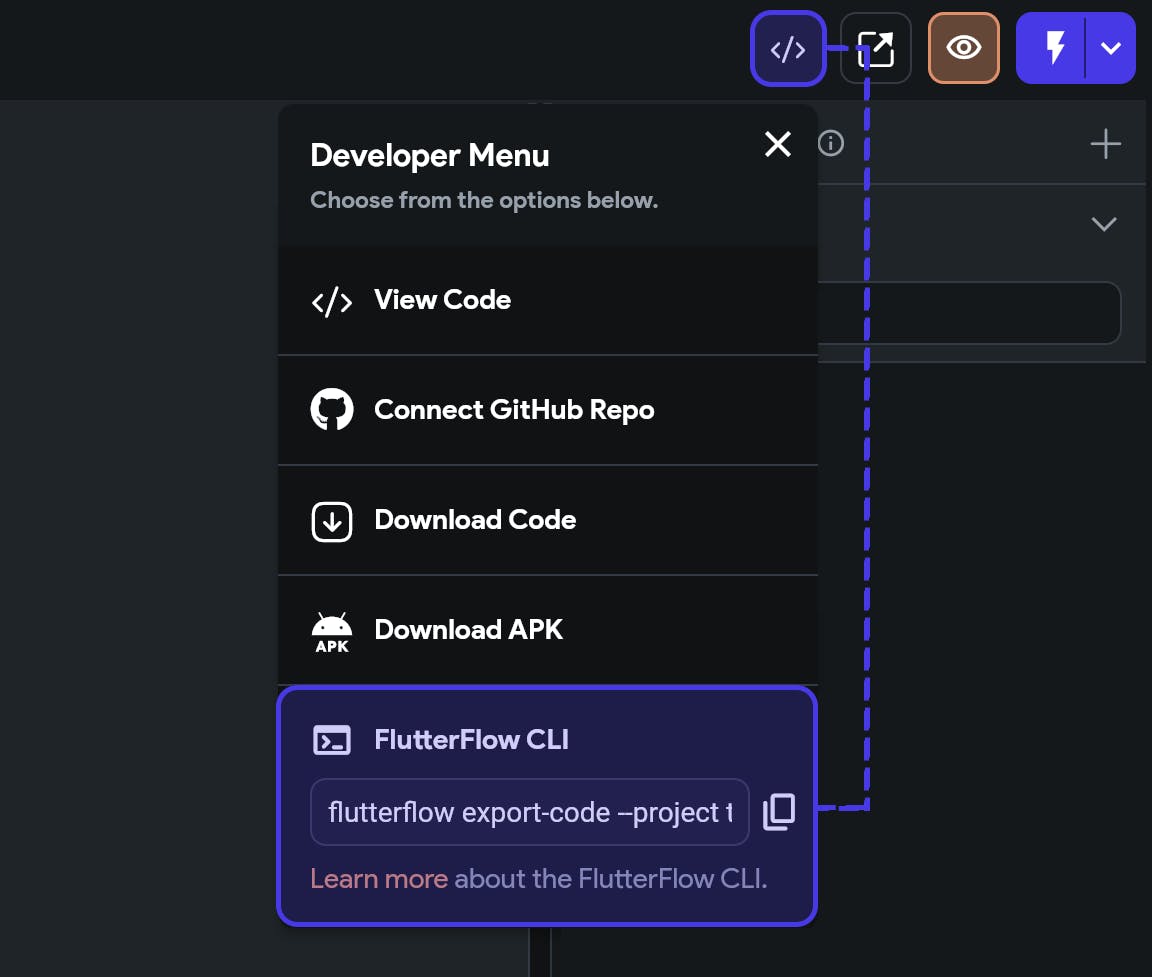
Task: Copy the FlutterFlow CLI command
Action: 779,812
